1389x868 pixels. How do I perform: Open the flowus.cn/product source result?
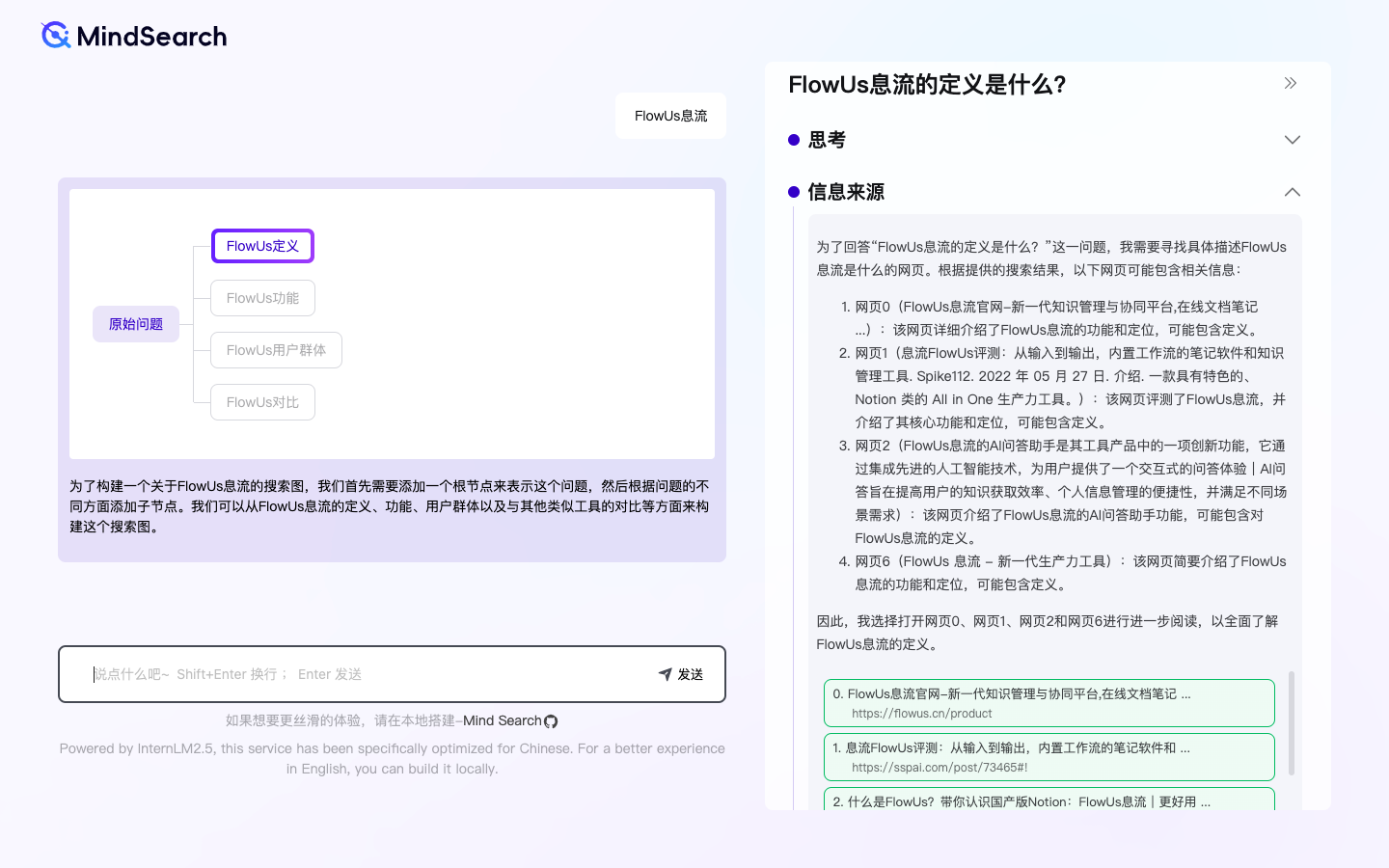(x=1049, y=703)
